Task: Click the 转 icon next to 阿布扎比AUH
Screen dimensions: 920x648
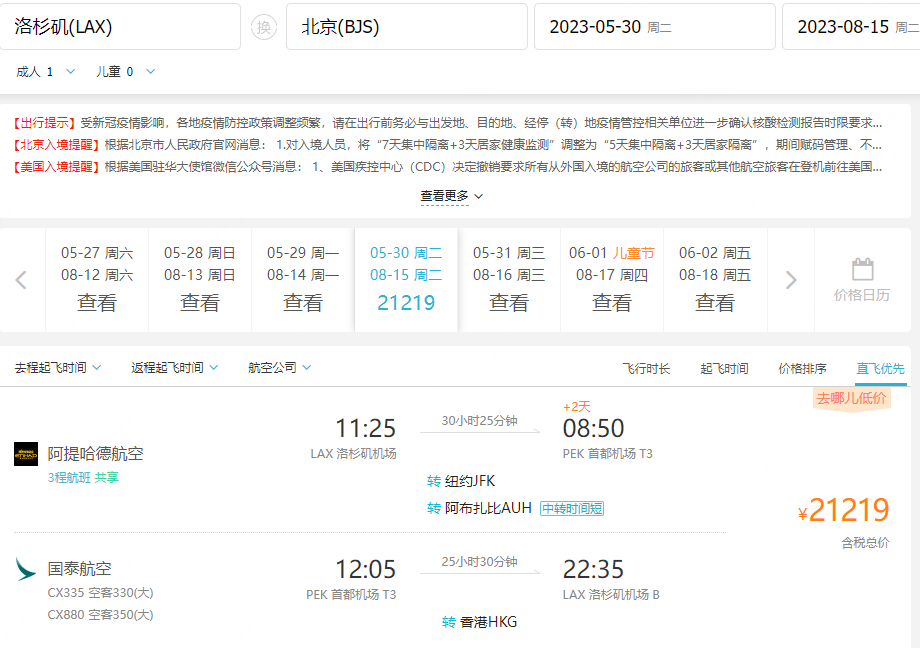Action: click(434, 508)
